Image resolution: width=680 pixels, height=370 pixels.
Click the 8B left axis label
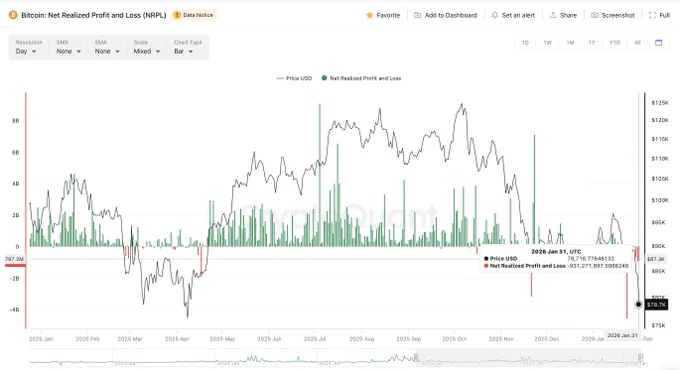[16, 121]
